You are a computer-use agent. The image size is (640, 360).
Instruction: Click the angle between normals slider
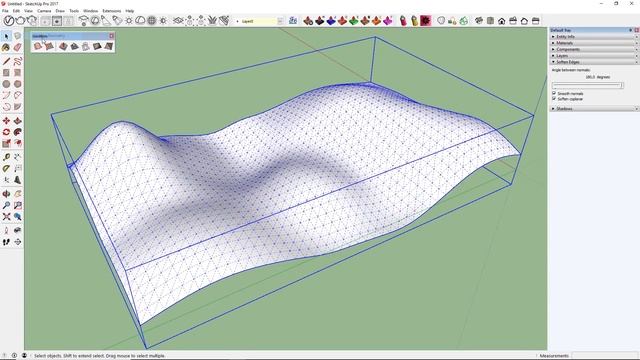coord(587,86)
